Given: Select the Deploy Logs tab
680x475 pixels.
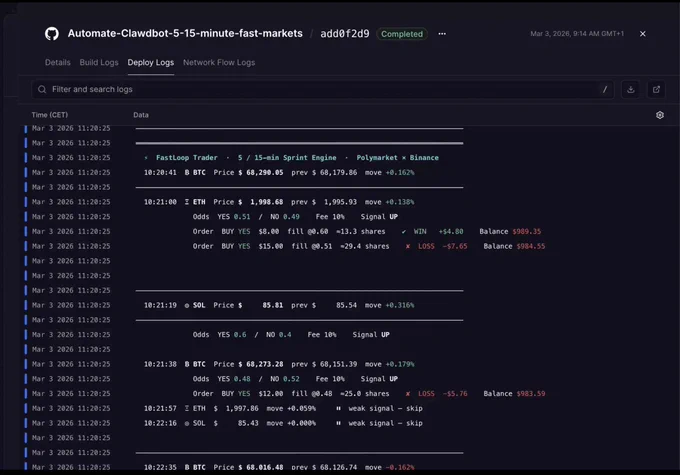Looking at the screenshot, I should click(x=150, y=62).
